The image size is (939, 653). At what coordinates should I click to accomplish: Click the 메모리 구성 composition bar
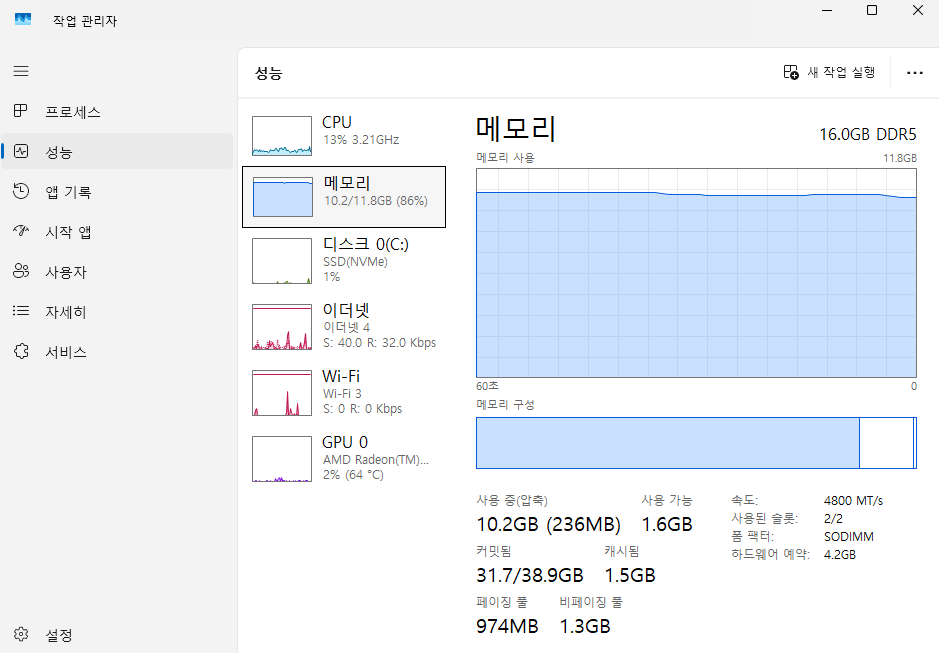click(696, 443)
